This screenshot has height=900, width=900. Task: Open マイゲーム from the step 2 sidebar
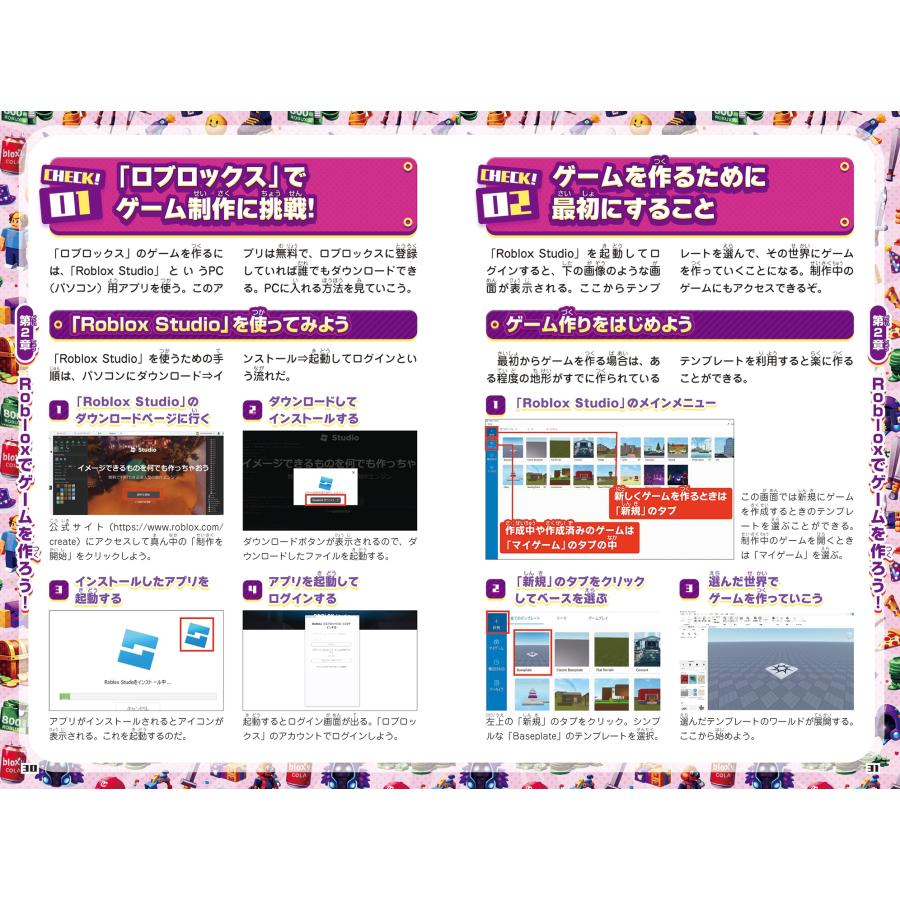(x=496, y=644)
